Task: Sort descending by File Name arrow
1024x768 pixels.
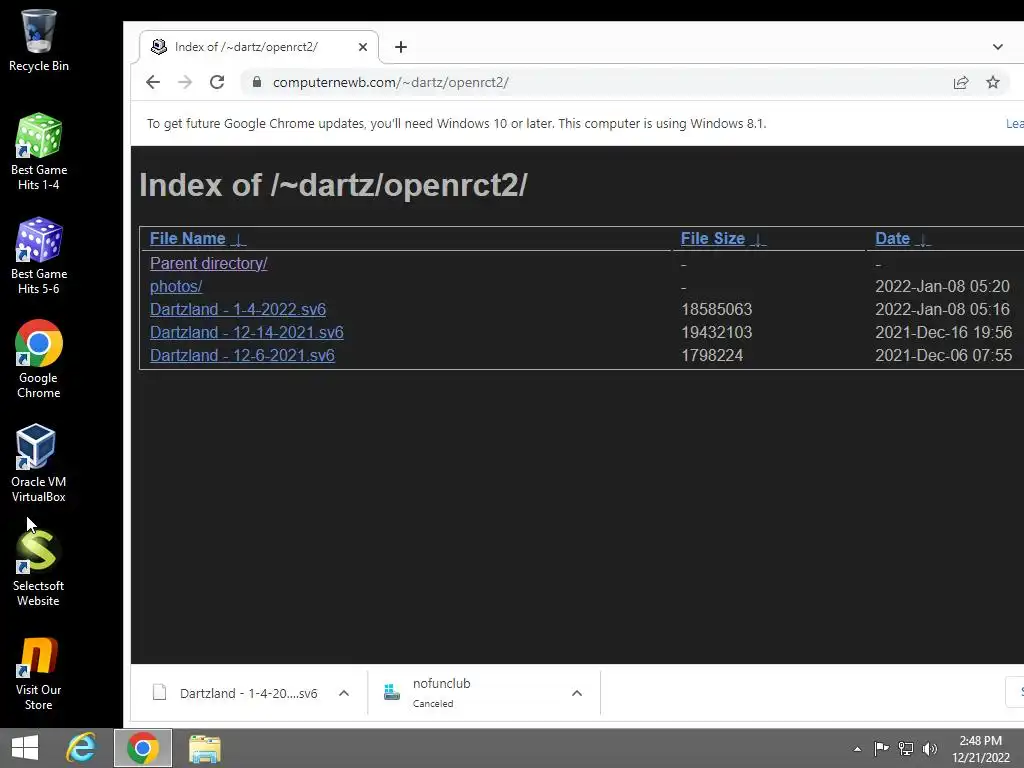Action: (239, 240)
